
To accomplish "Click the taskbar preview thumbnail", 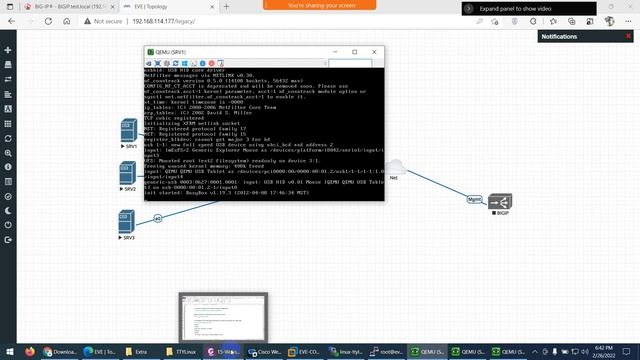I will pyautogui.click(x=223, y=318).
